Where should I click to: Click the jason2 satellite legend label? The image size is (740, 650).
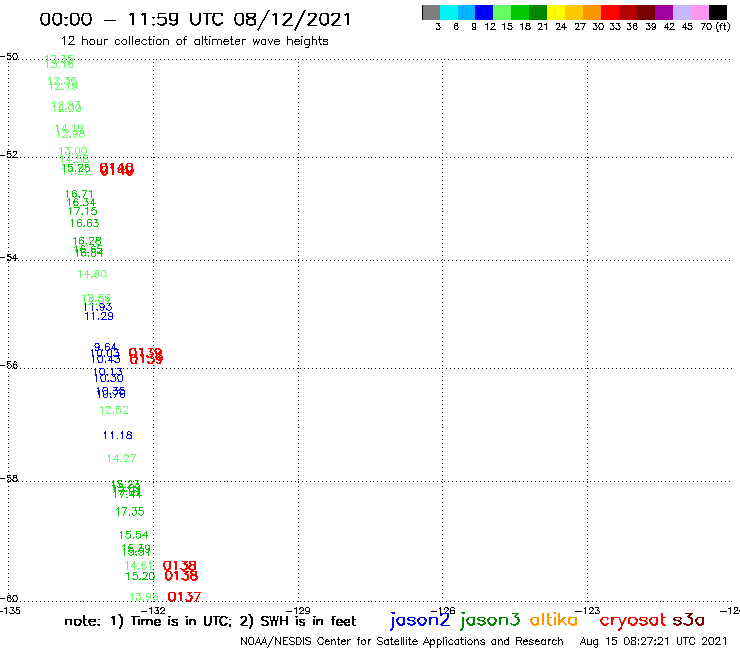pyautogui.click(x=420, y=620)
